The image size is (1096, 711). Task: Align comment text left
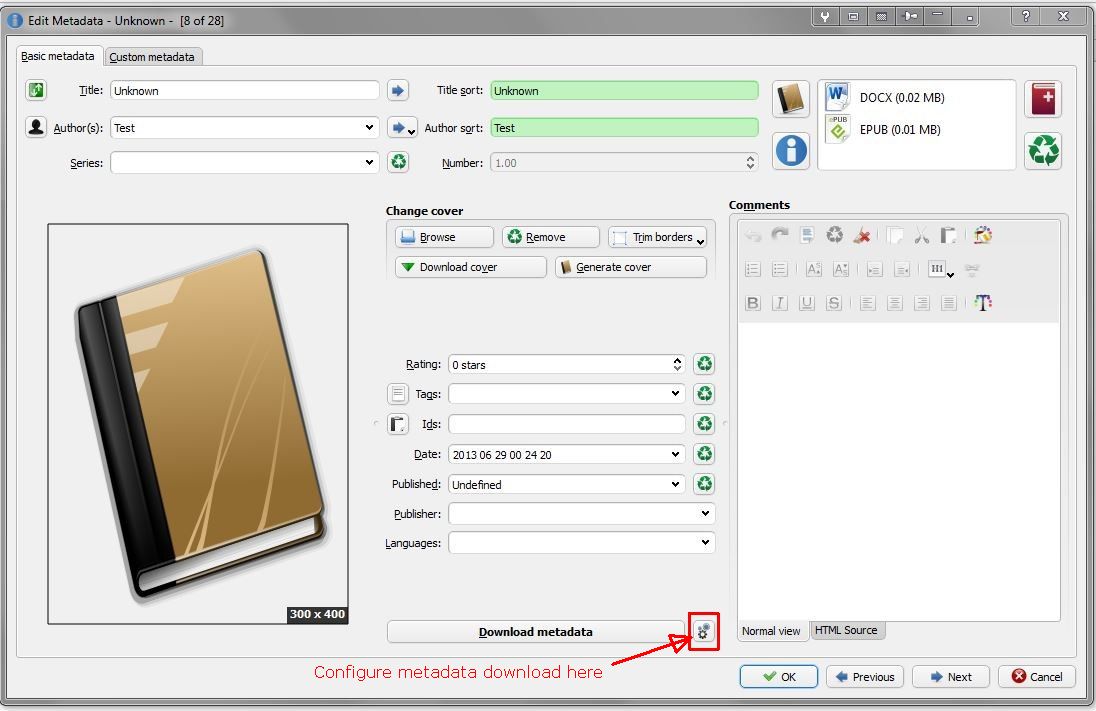pos(867,303)
